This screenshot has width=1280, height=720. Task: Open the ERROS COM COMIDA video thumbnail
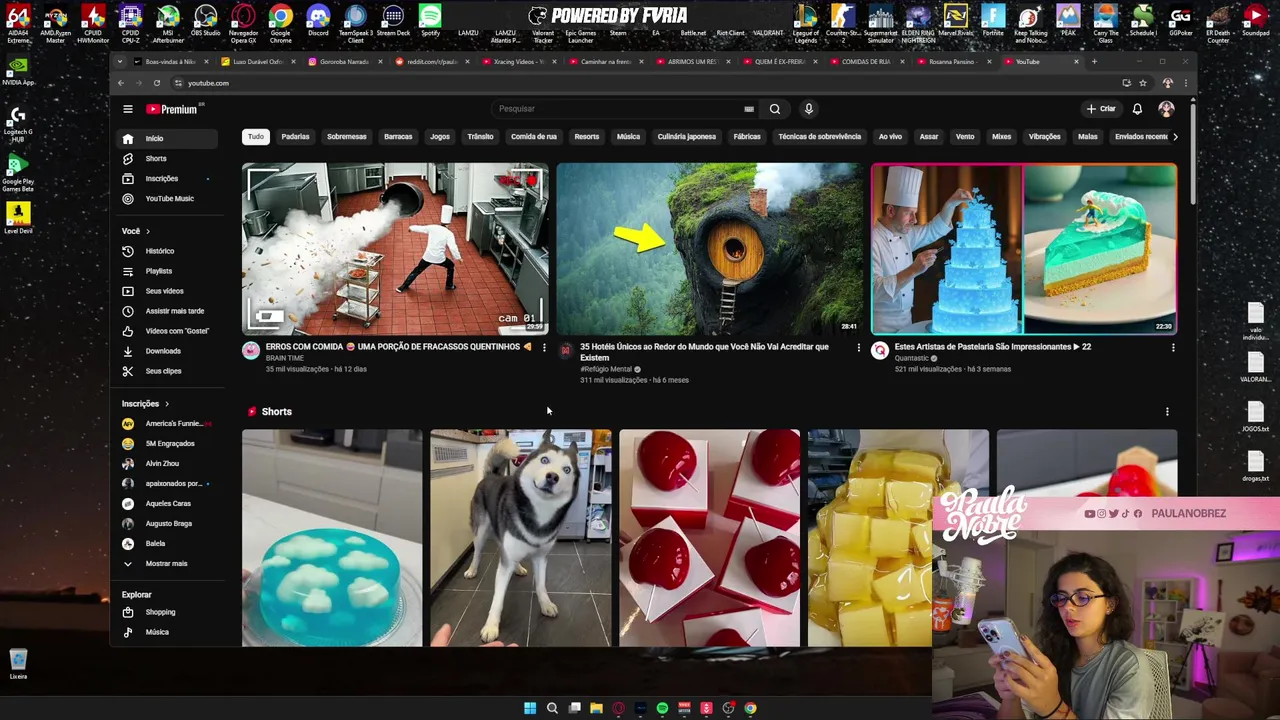pos(395,249)
